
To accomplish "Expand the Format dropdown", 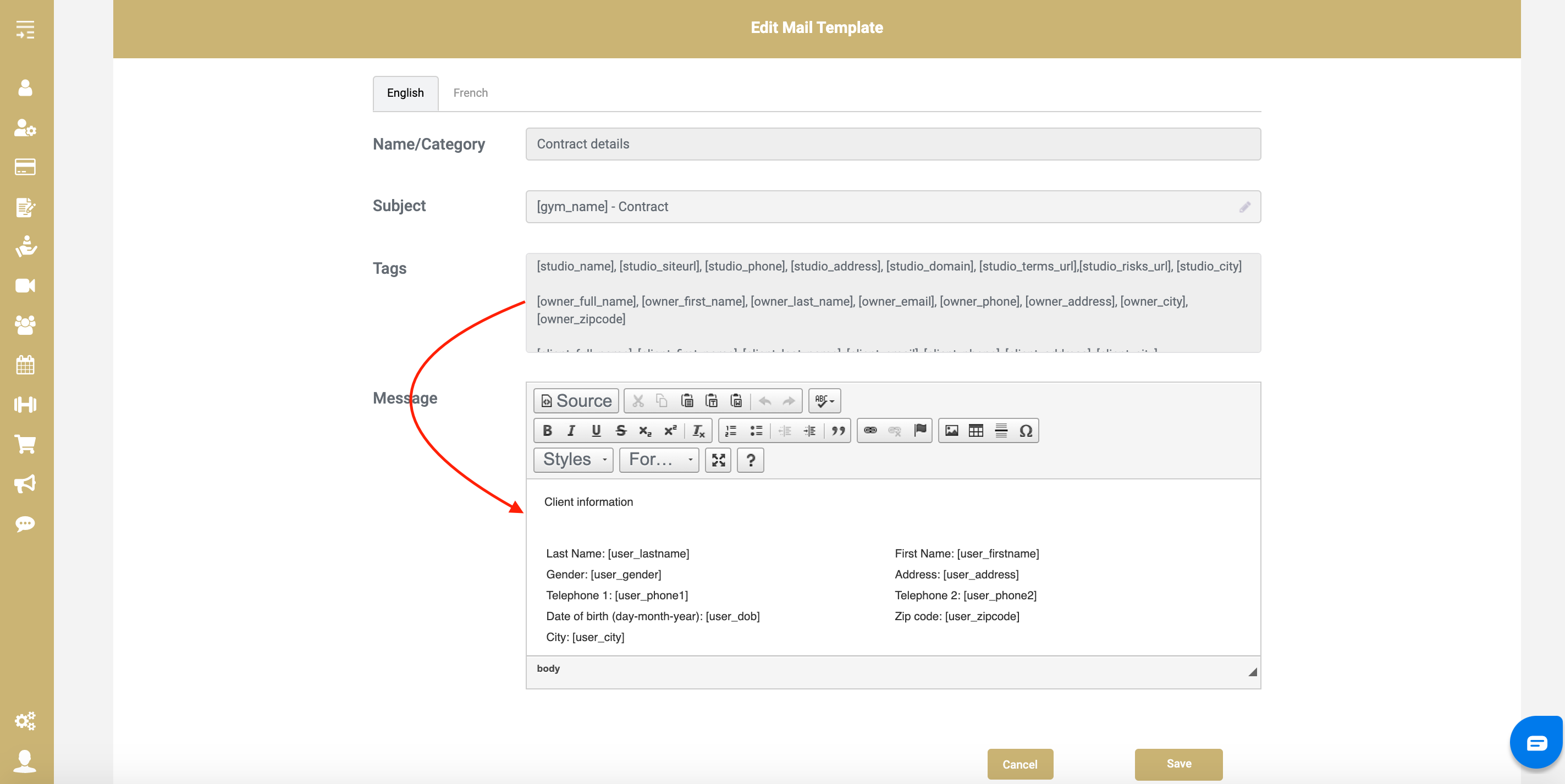I will pyautogui.click(x=659, y=460).
